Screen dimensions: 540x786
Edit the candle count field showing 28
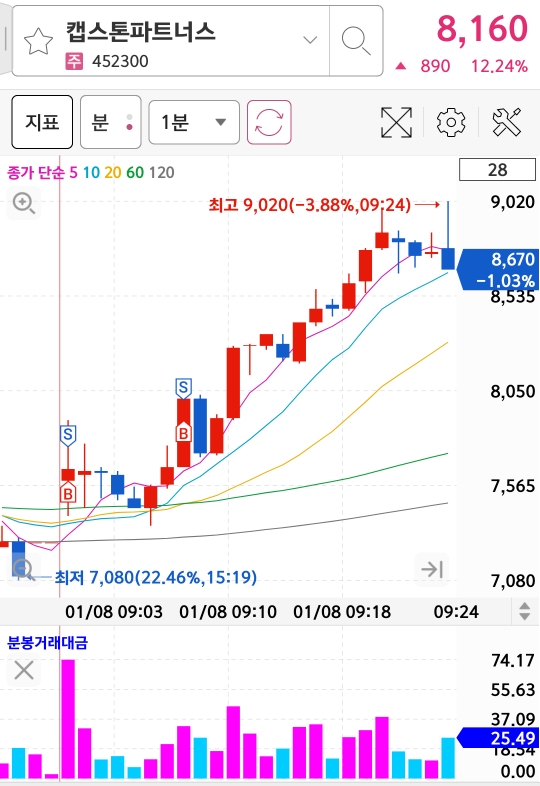497,169
